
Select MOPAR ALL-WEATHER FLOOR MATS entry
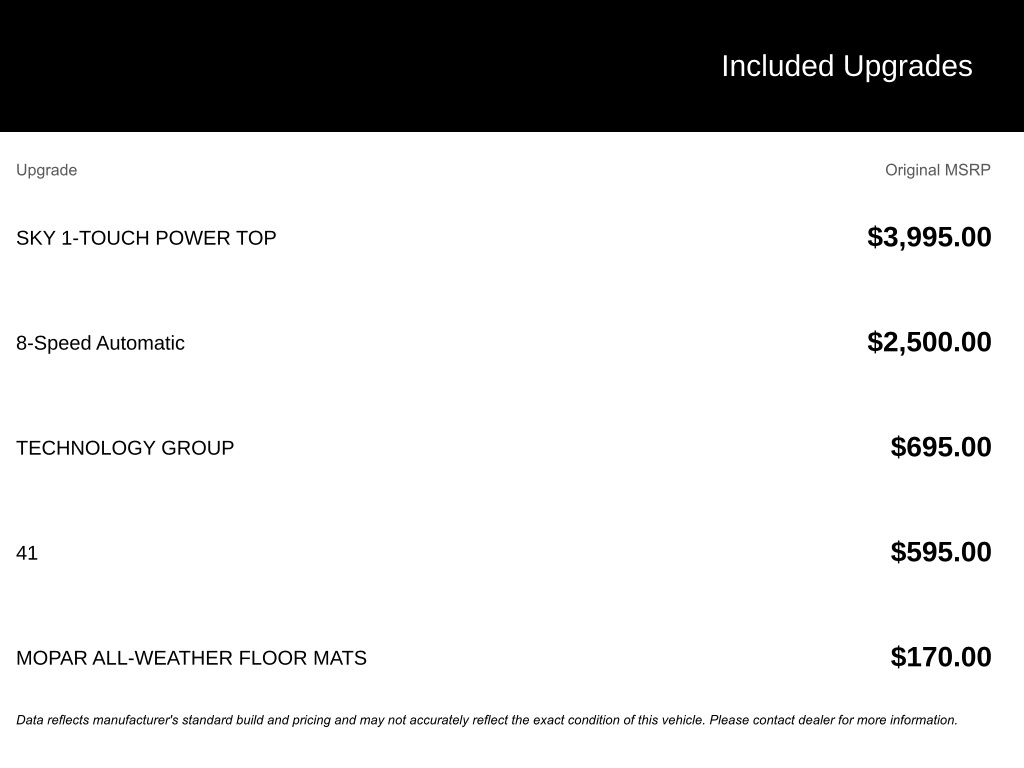pos(191,658)
